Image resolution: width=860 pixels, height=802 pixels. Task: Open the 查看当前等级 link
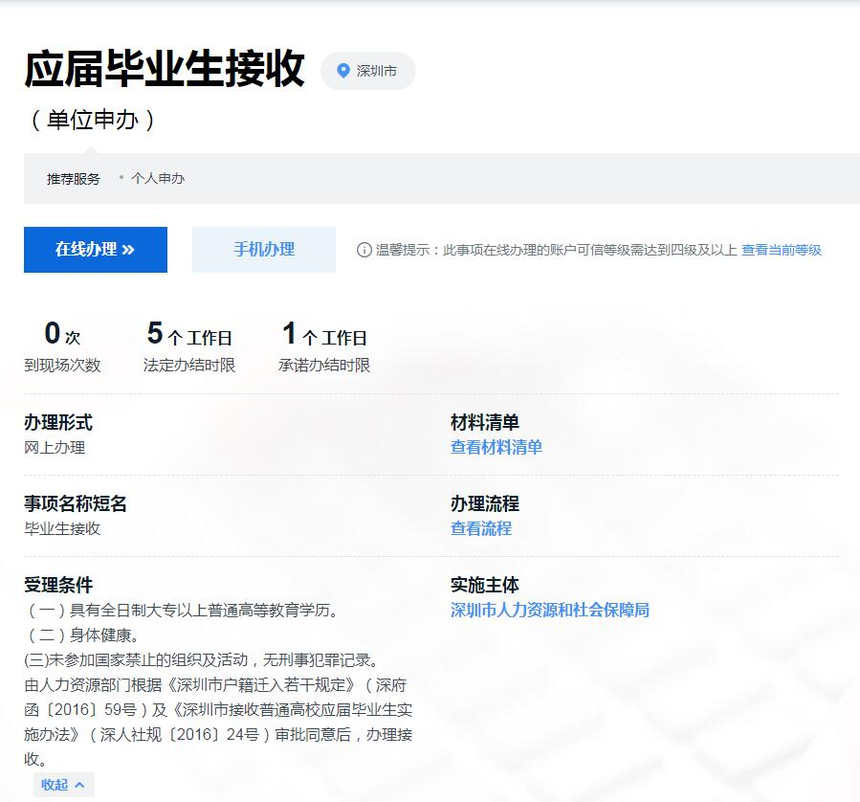[x=782, y=250]
